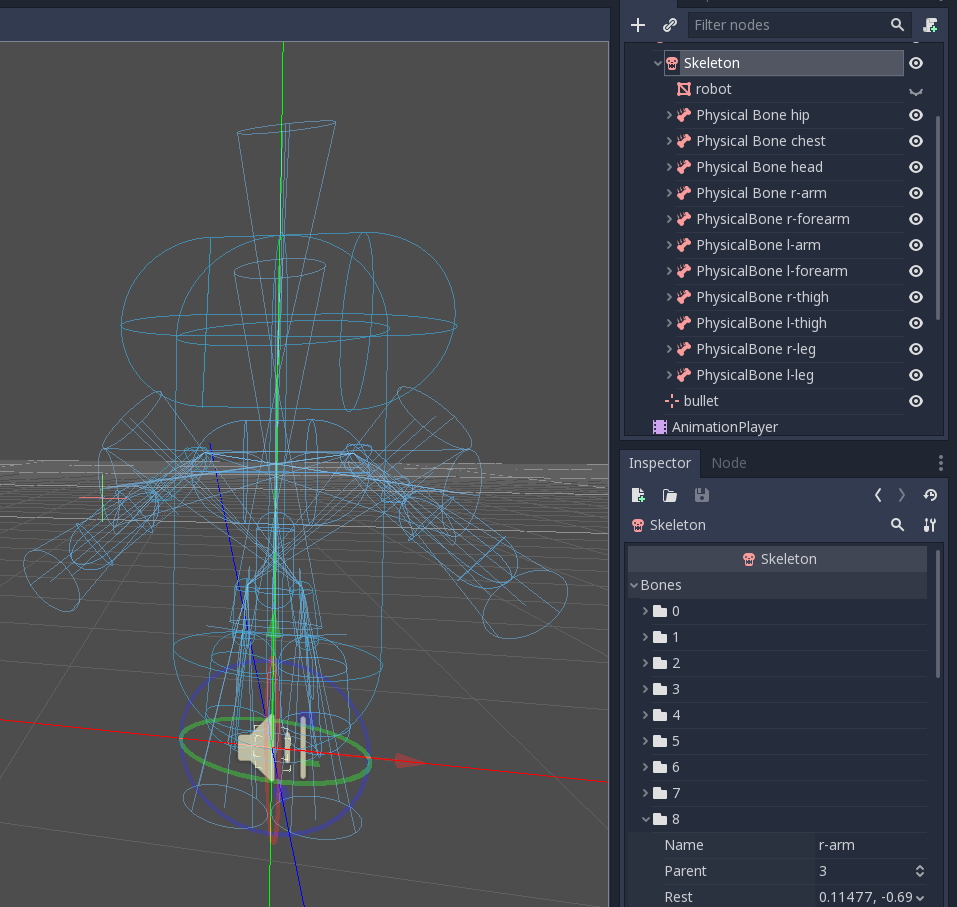Select the AnimationPlayer node in tree

724,427
